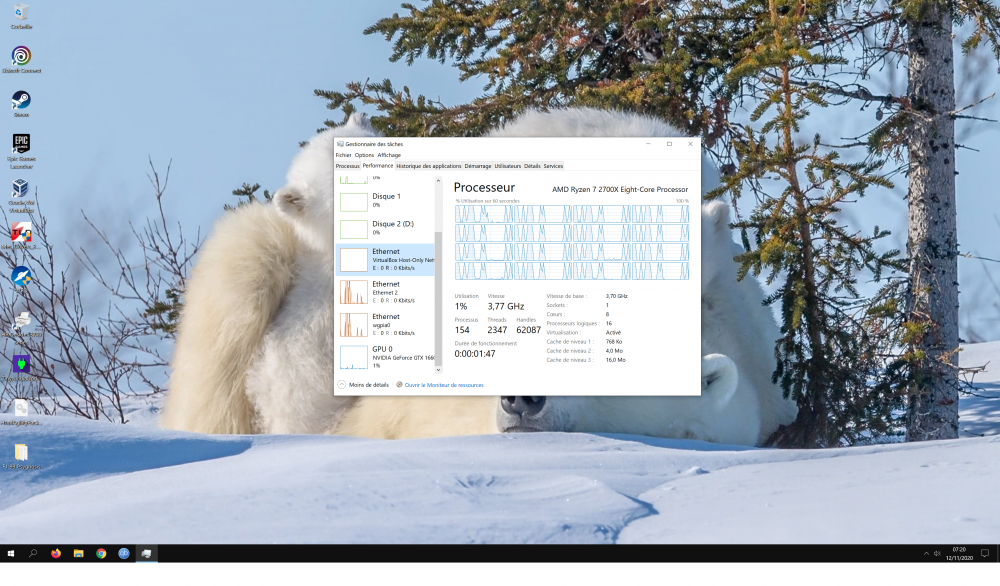Open the Corbeille recycle bin icon

tap(21, 15)
